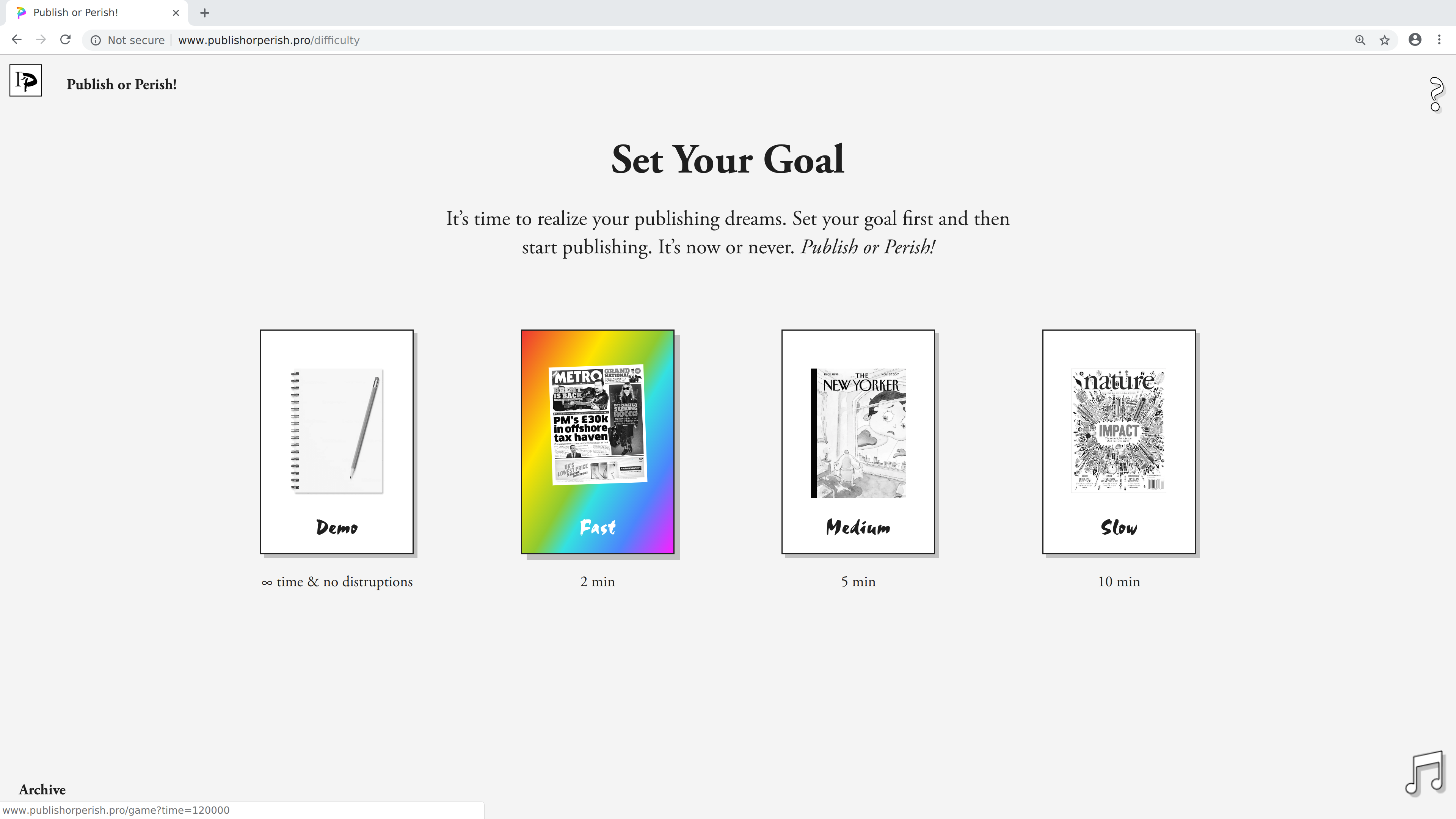View the Not secure site information
This screenshot has width=1456, height=819.
(128, 40)
